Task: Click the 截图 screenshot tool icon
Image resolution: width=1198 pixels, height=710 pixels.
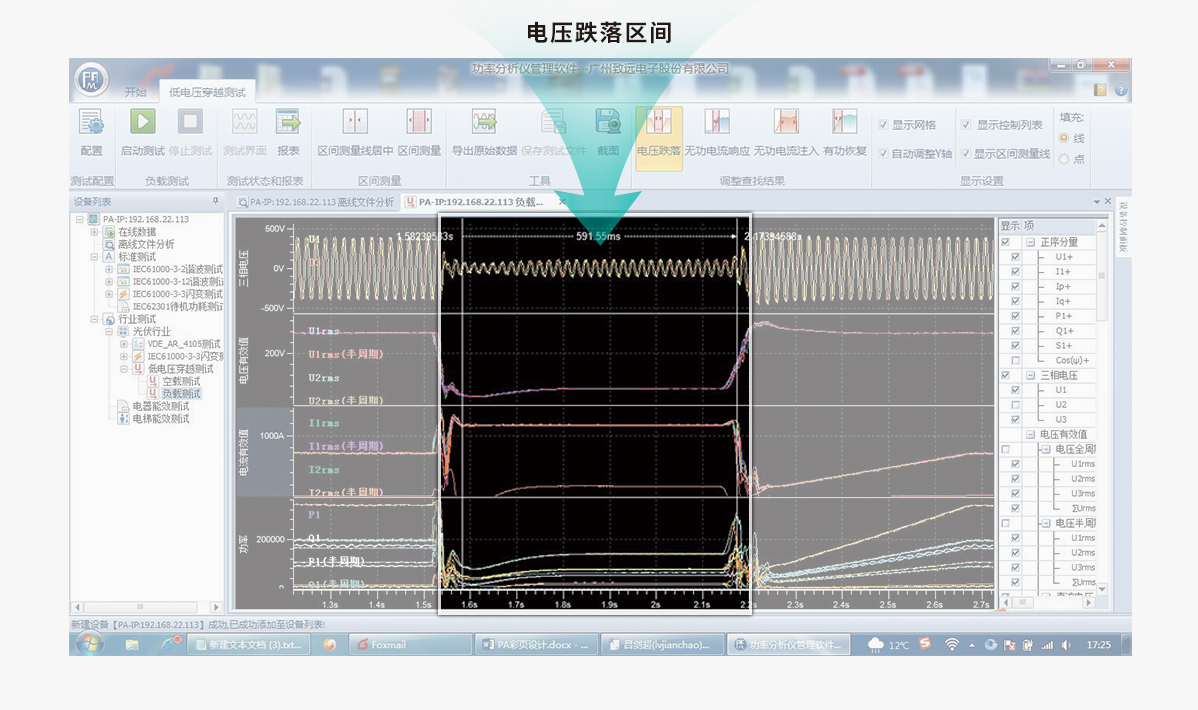Action: 608,123
